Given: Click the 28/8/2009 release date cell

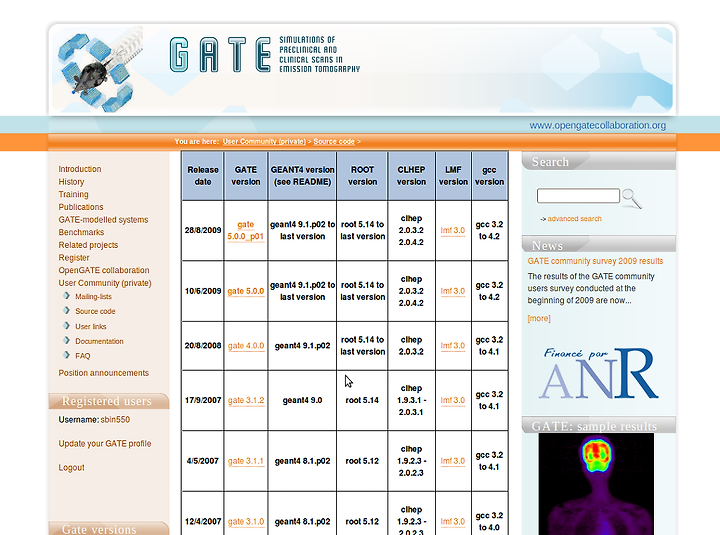Looking at the screenshot, I should click(x=202, y=230).
